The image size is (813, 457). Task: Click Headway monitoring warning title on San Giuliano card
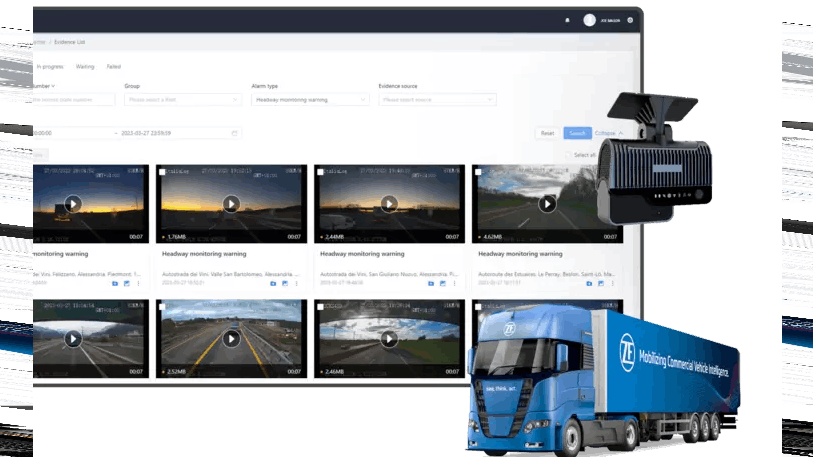[x=362, y=254]
